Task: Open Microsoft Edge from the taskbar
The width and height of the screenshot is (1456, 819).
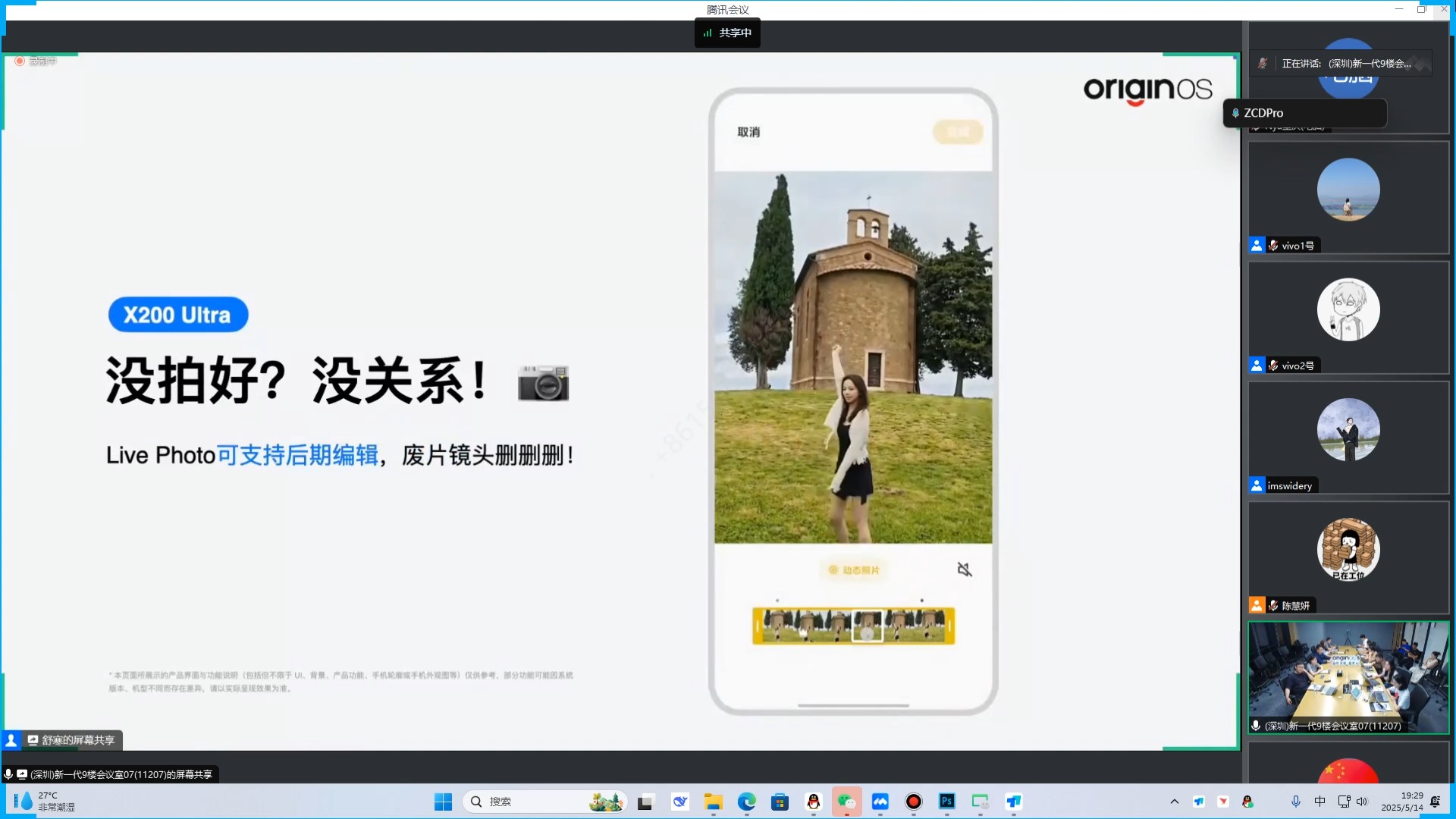Action: [747, 802]
